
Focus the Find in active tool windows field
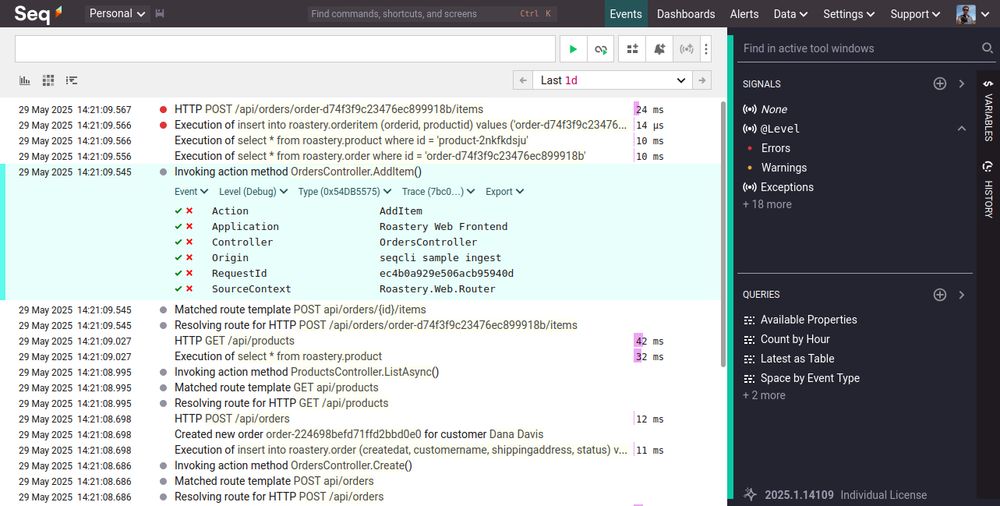coord(860,48)
